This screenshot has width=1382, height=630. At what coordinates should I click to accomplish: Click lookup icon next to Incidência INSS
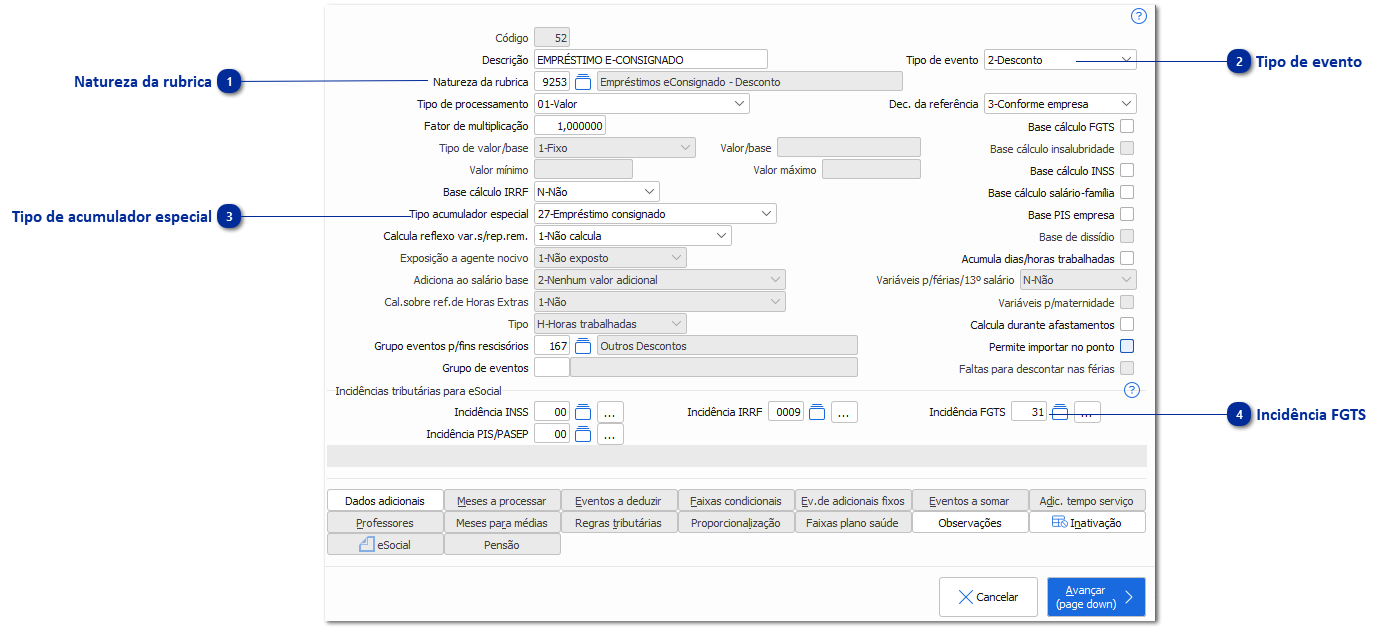point(584,412)
